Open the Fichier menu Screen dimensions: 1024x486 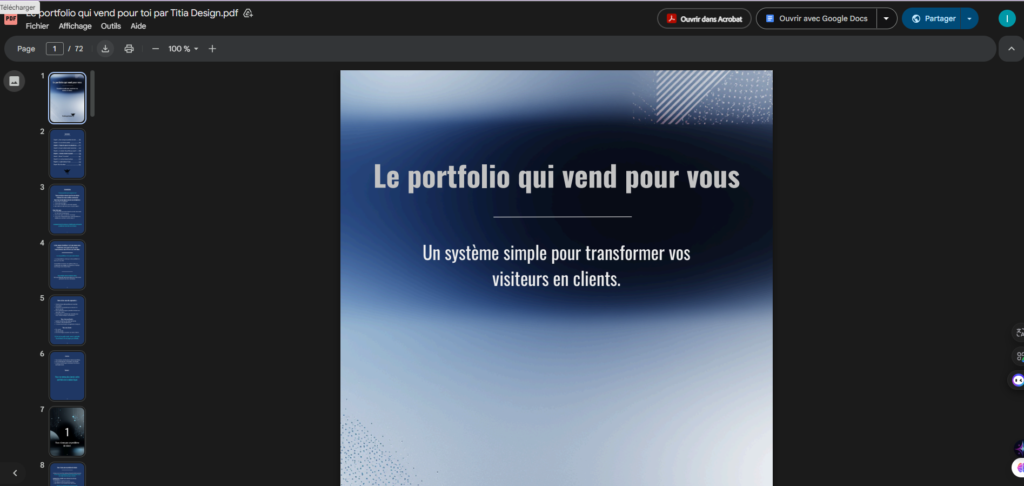click(37, 26)
